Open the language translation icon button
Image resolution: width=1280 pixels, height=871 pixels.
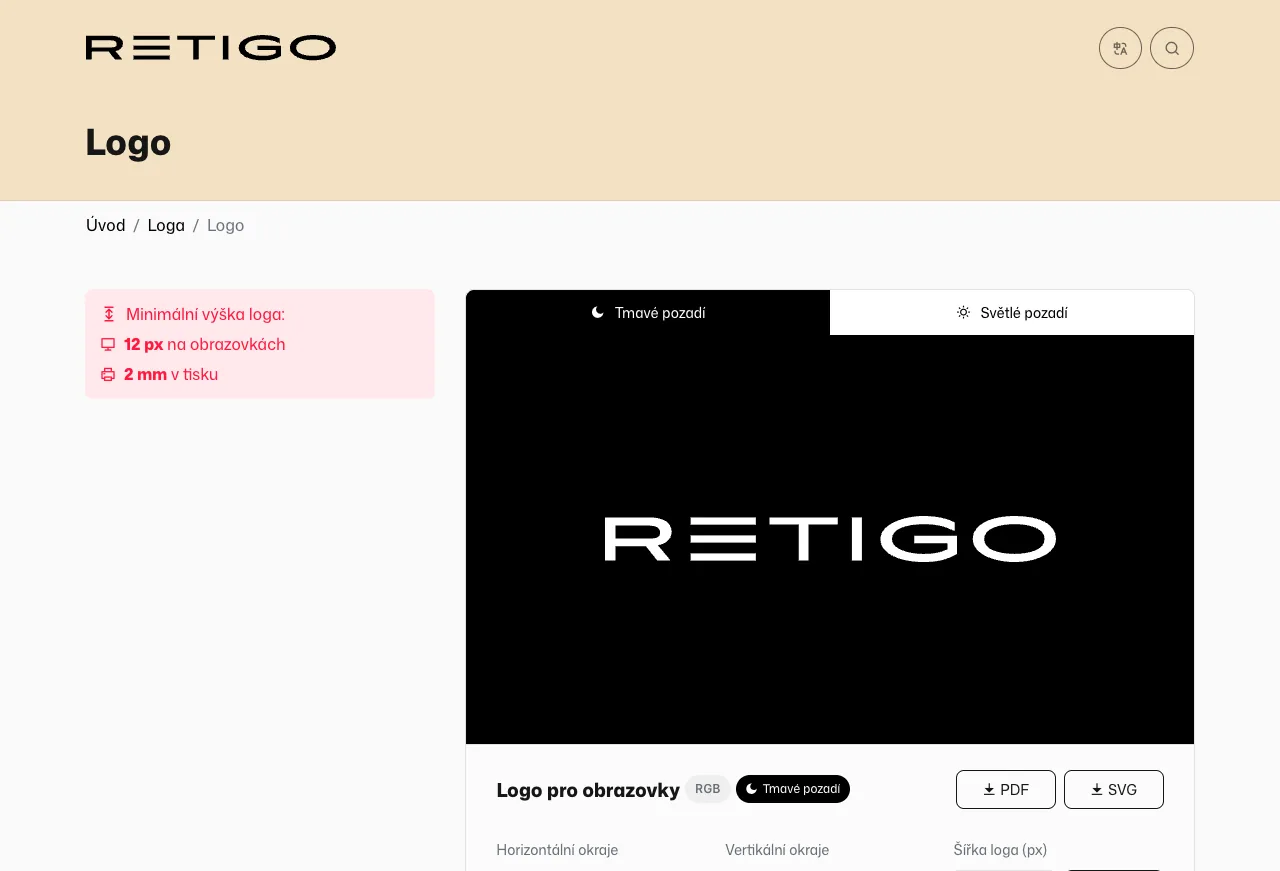pyautogui.click(x=1120, y=48)
